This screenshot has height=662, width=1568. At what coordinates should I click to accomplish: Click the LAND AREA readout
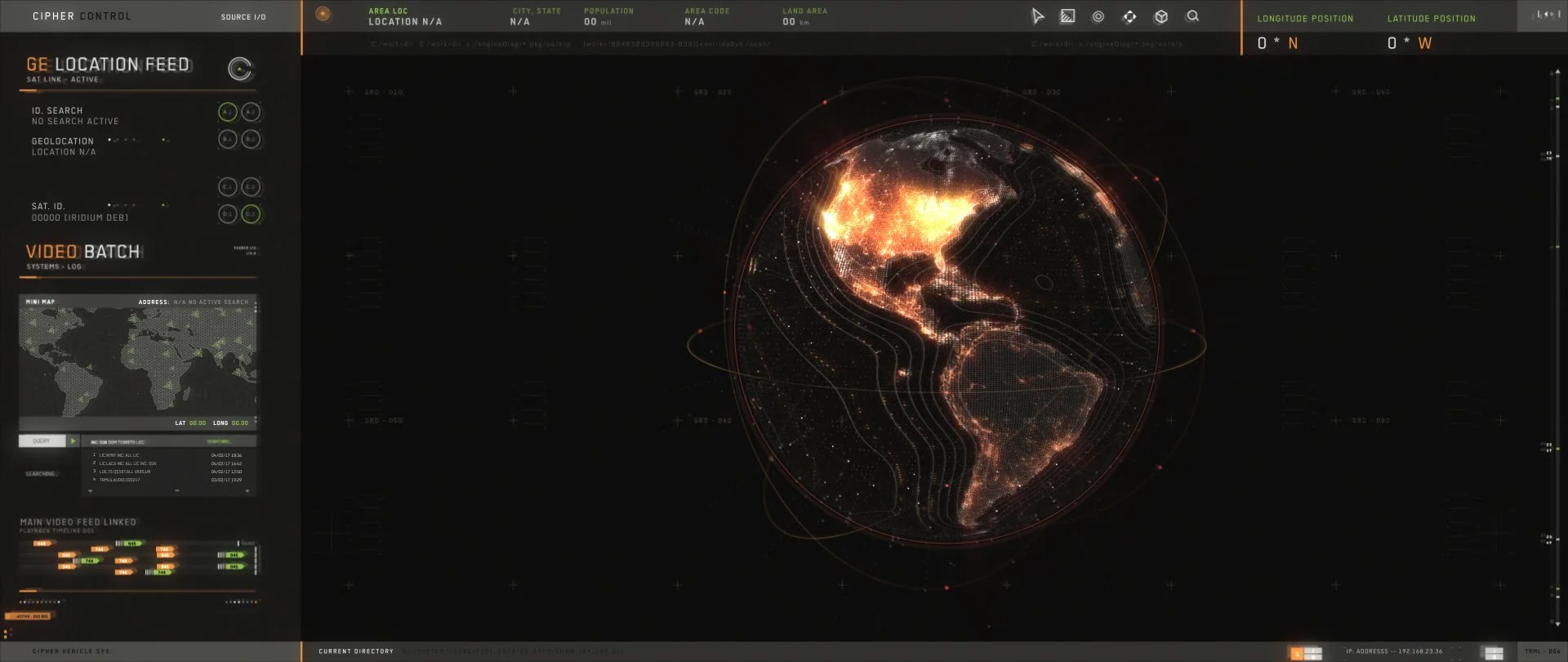coord(804,17)
